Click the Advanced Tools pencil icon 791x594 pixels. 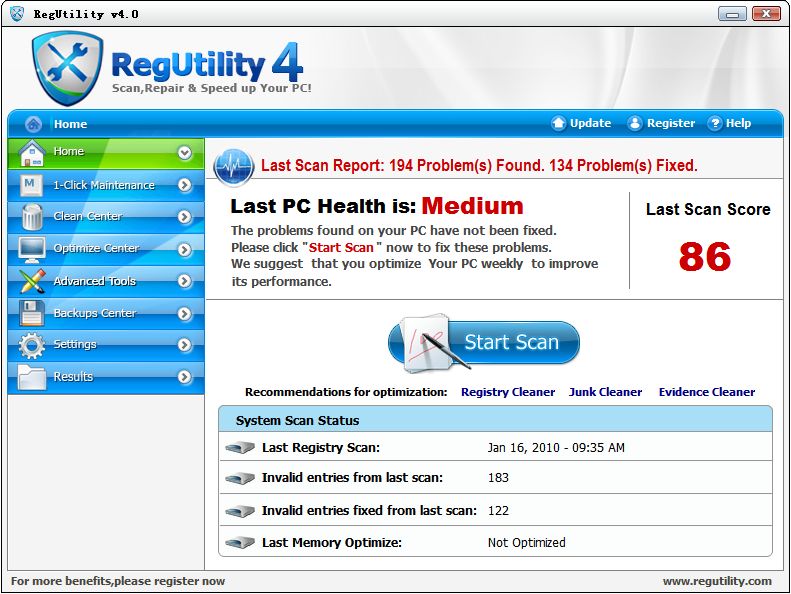32,281
